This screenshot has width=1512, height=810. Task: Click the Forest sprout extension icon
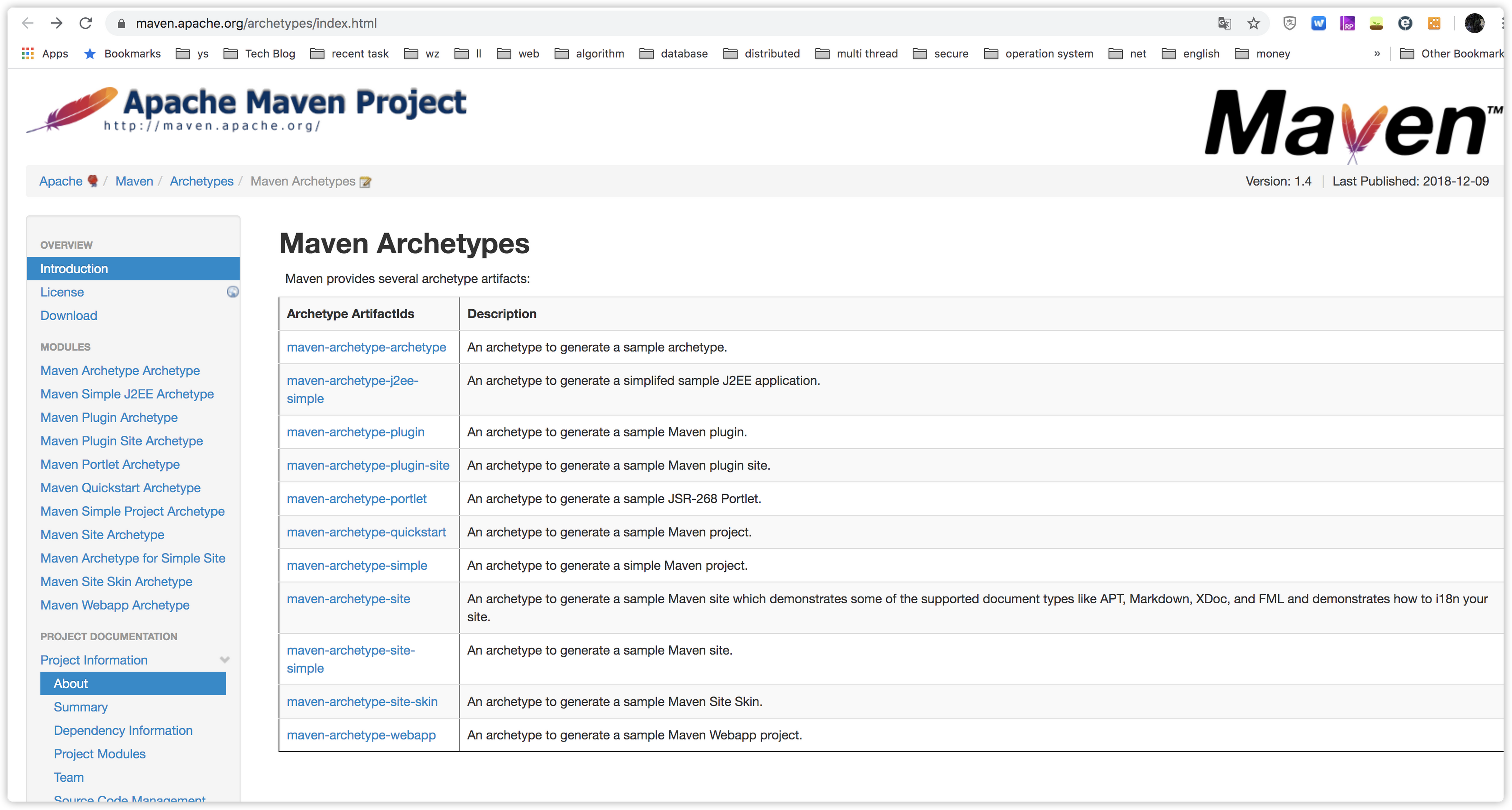point(1376,23)
